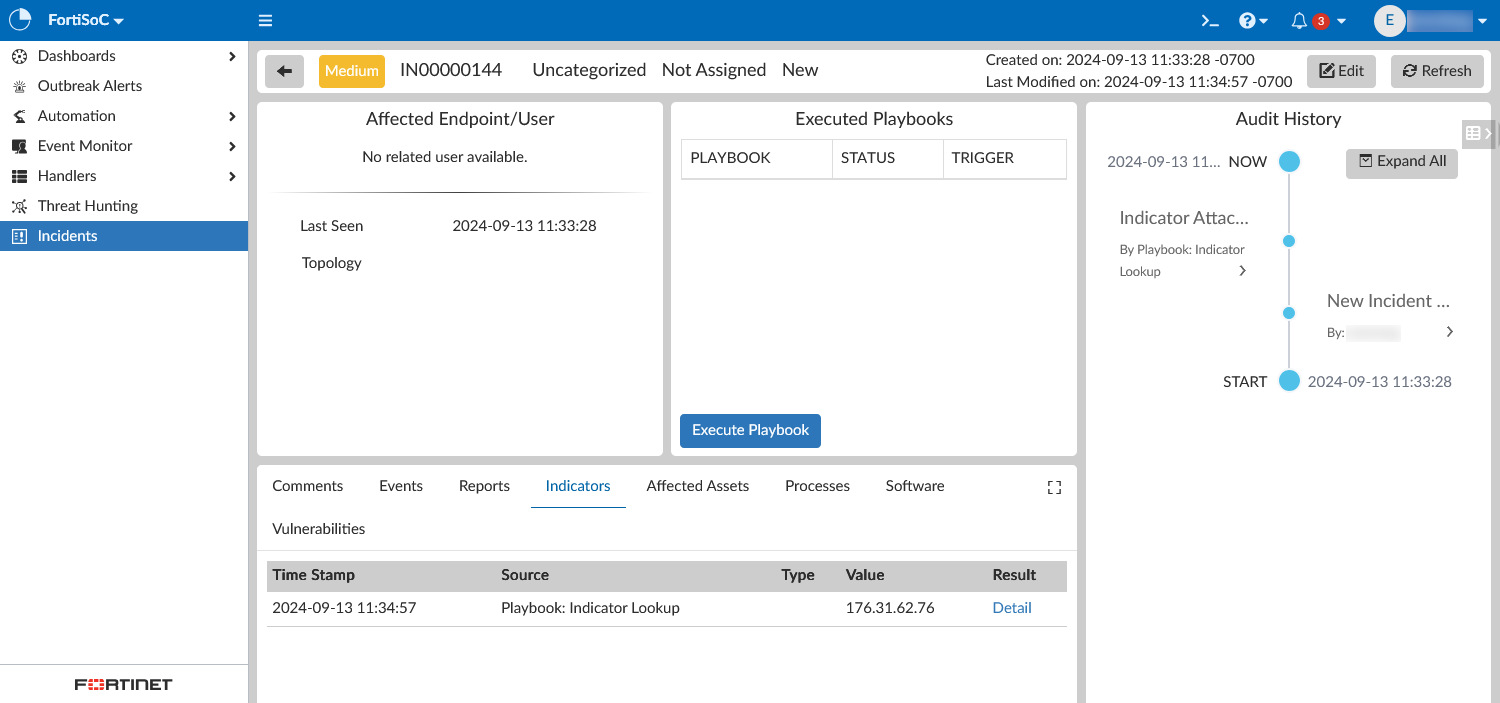Image resolution: width=1500 pixels, height=703 pixels.
Task: Expand the New Incident audit entry
Action: click(1449, 332)
